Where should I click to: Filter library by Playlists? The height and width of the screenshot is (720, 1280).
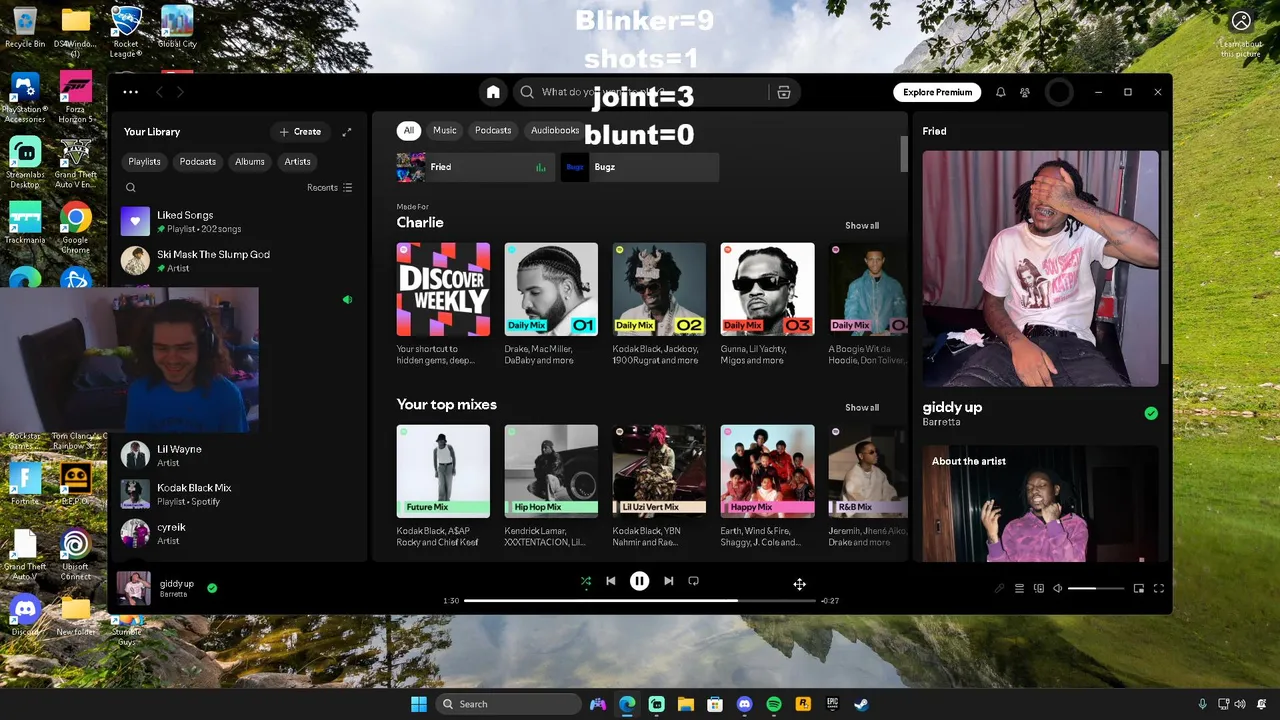[144, 161]
